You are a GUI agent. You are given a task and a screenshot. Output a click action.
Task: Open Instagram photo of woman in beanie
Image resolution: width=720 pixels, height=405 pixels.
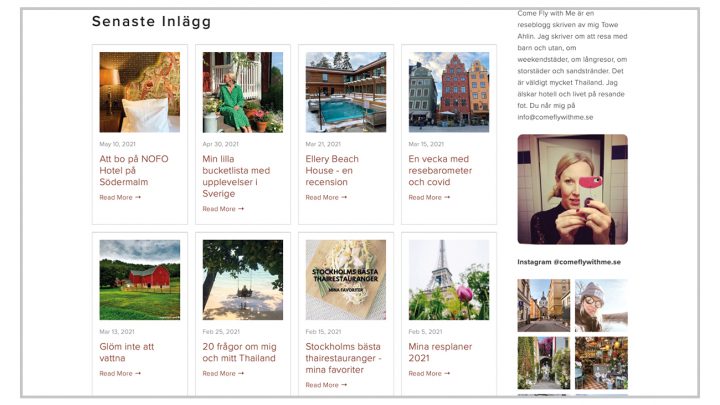tap(601, 305)
